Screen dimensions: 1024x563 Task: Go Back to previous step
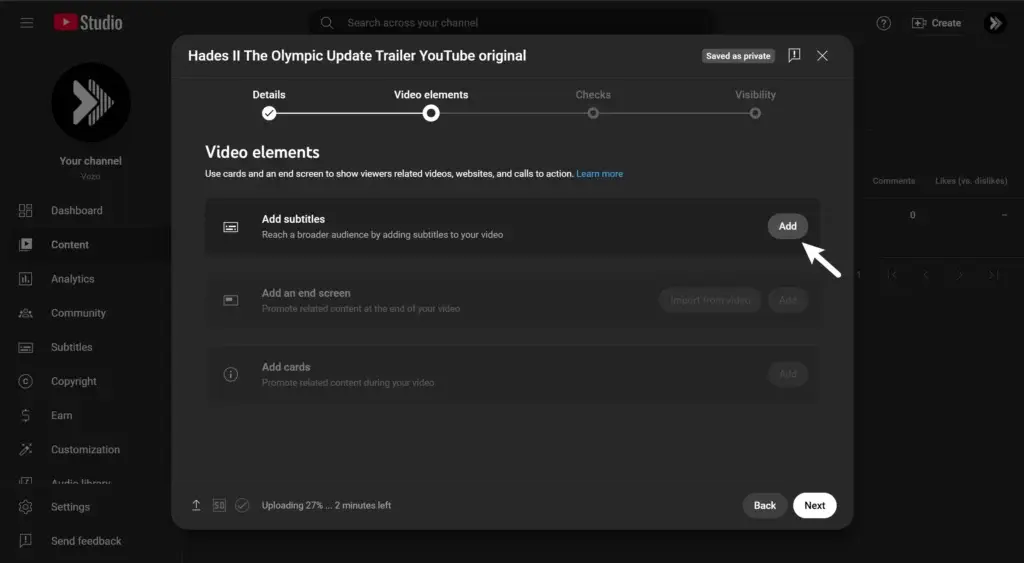[765, 505]
